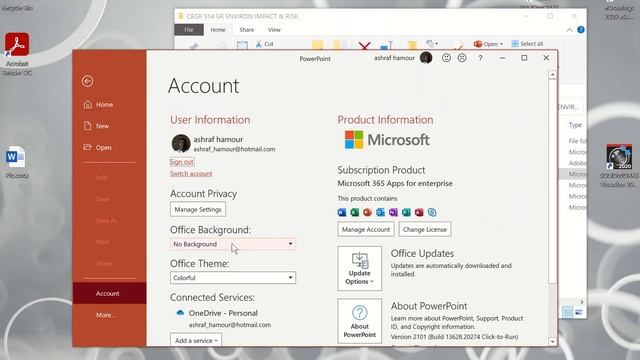Collapse the File Explorer ribbon chevron
640x360 pixels.
tap(569, 30)
